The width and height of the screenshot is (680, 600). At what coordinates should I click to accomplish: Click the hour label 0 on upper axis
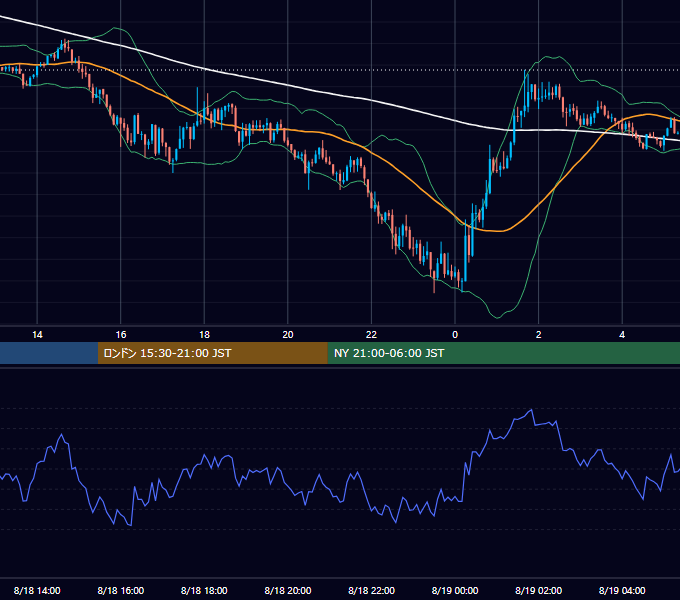455,335
